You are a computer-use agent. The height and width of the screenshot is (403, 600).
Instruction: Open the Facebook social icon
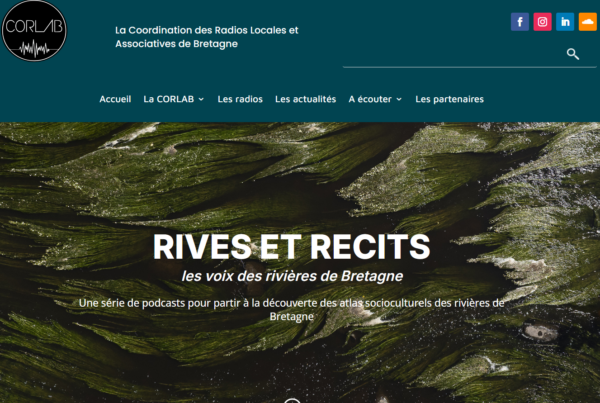(520, 22)
